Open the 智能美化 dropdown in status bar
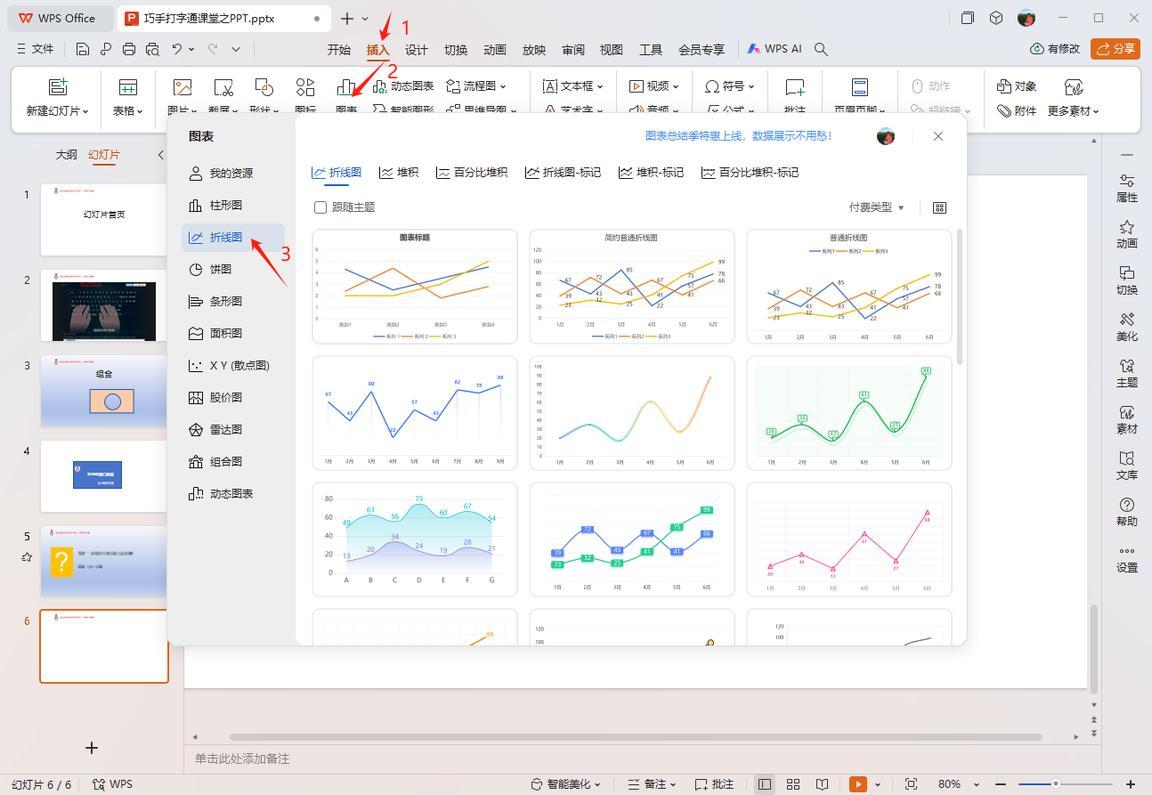 [565, 784]
